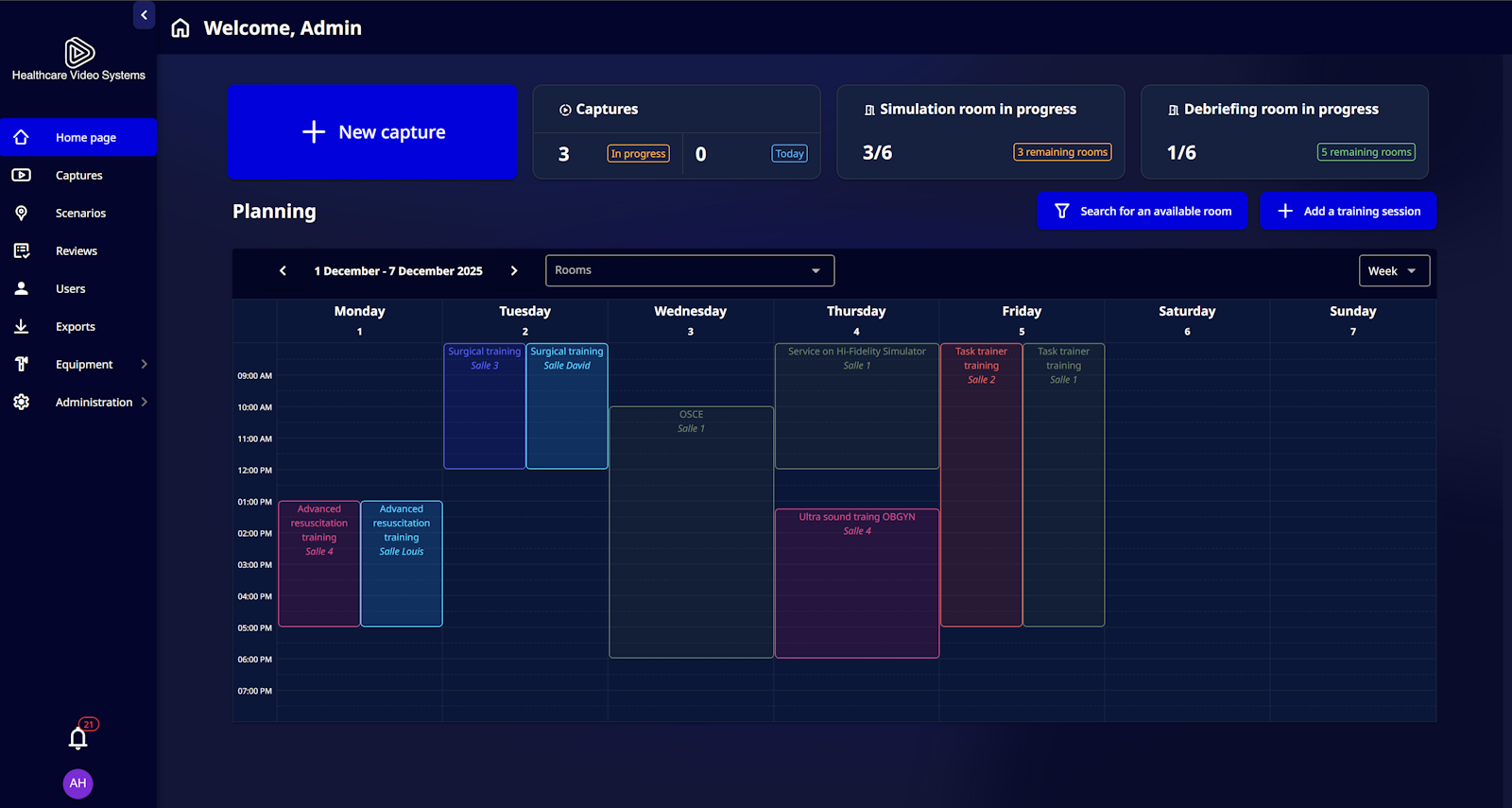Click Search for an available room
The width and height of the screenshot is (1512, 808).
point(1143,212)
